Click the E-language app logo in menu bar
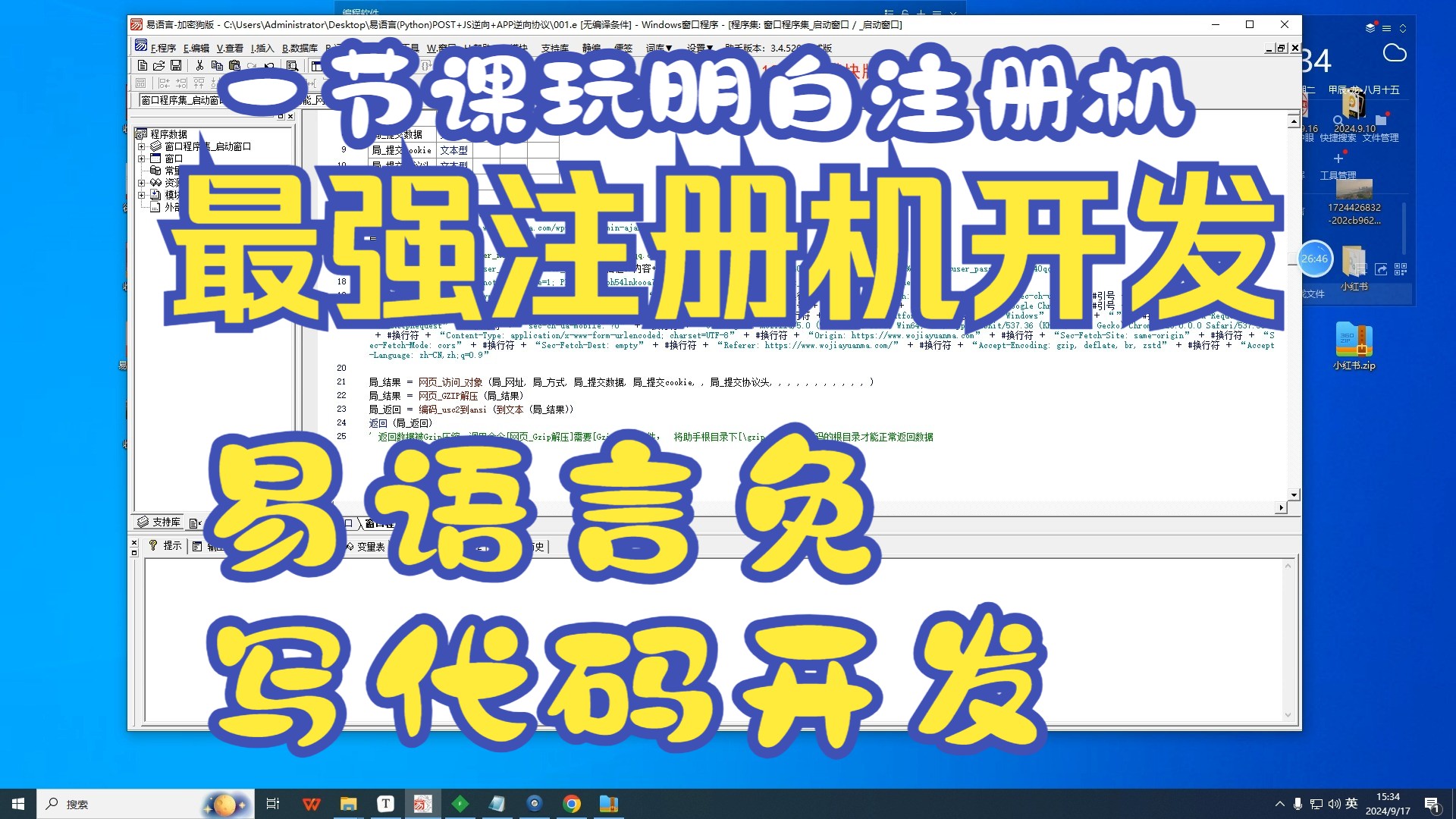 pyautogui.click(x=141, y=46)
